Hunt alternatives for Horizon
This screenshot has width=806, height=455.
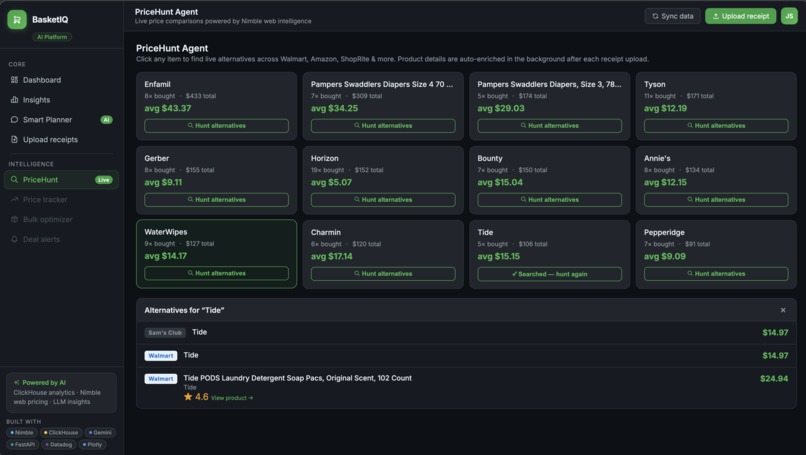click(383, 199)
